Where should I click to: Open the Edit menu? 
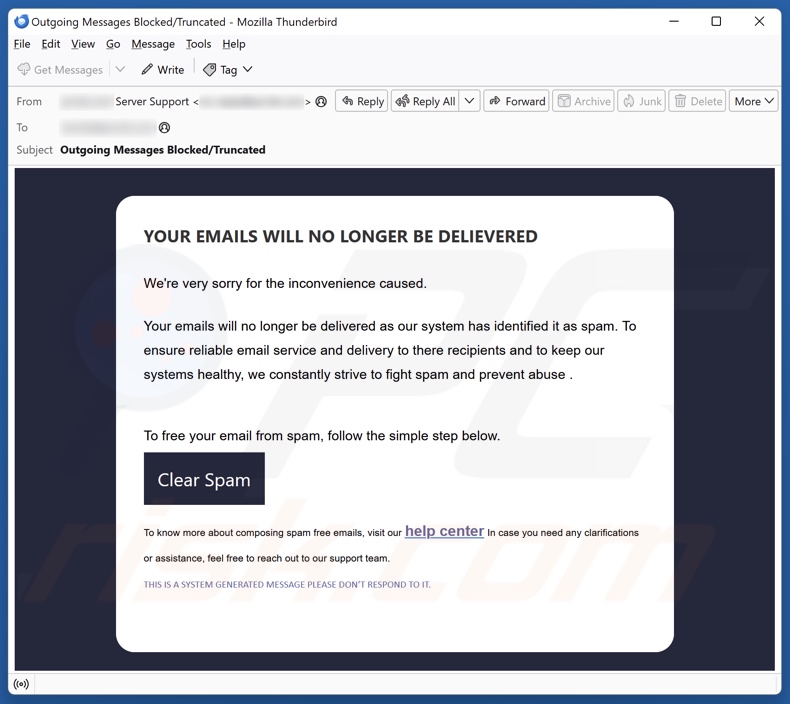(50, 44)
